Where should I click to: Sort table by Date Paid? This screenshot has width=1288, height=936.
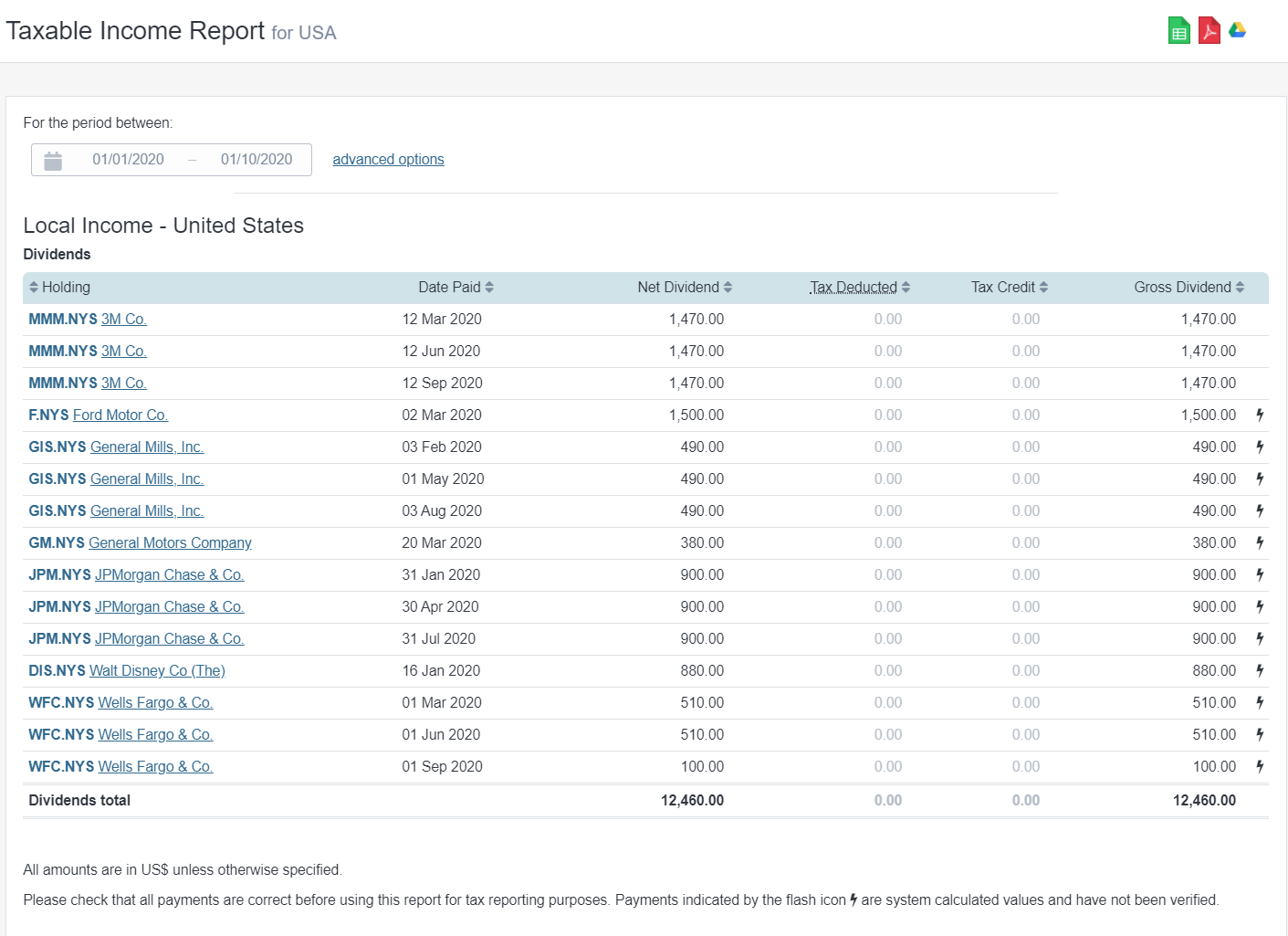click(456, 287)
